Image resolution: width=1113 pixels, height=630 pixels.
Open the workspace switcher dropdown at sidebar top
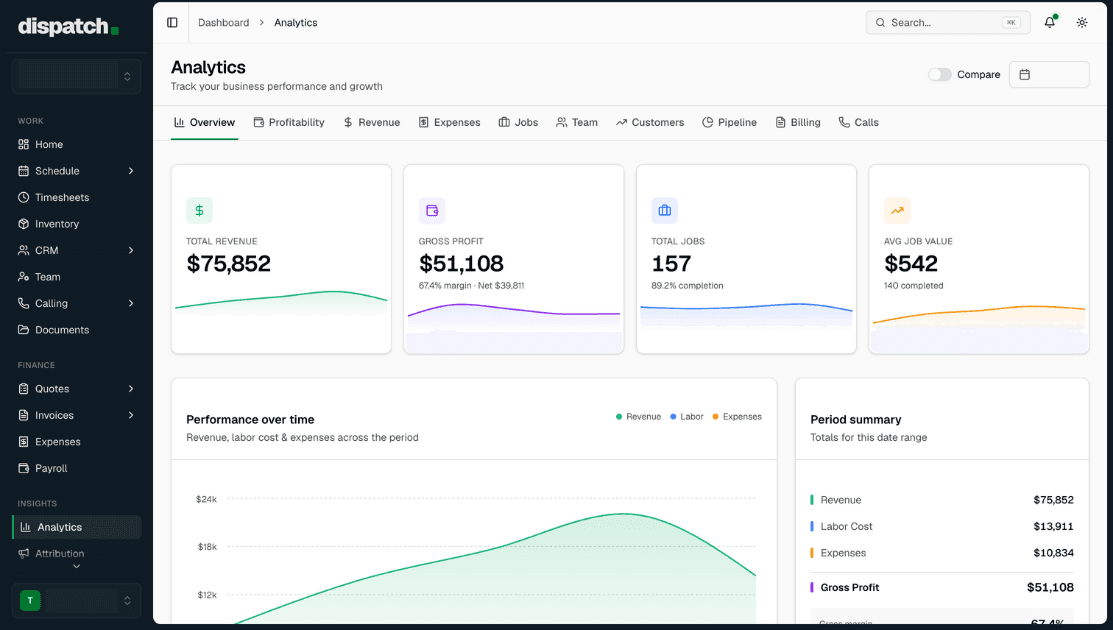coord(76,76)
